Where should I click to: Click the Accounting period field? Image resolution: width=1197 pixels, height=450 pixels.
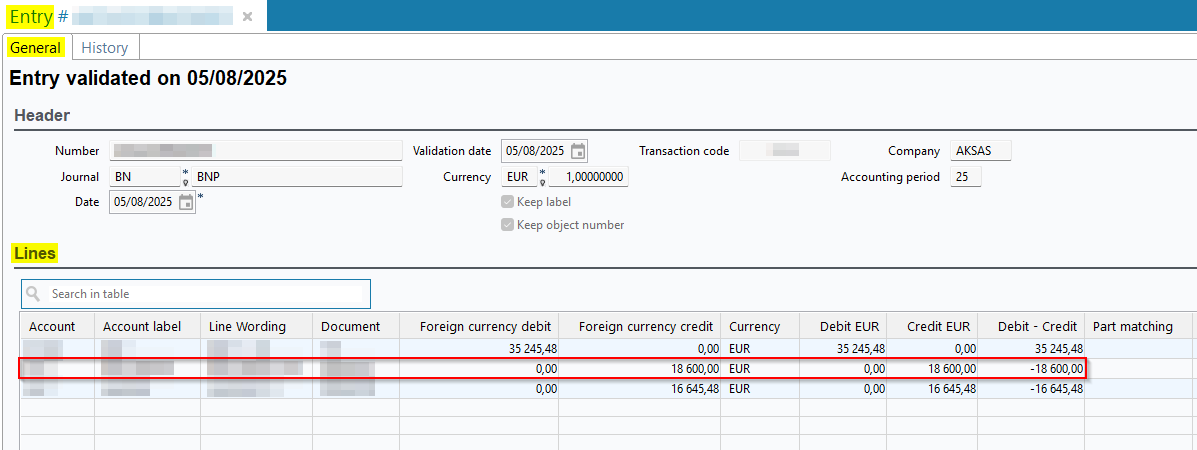click(x=965, y=177)
